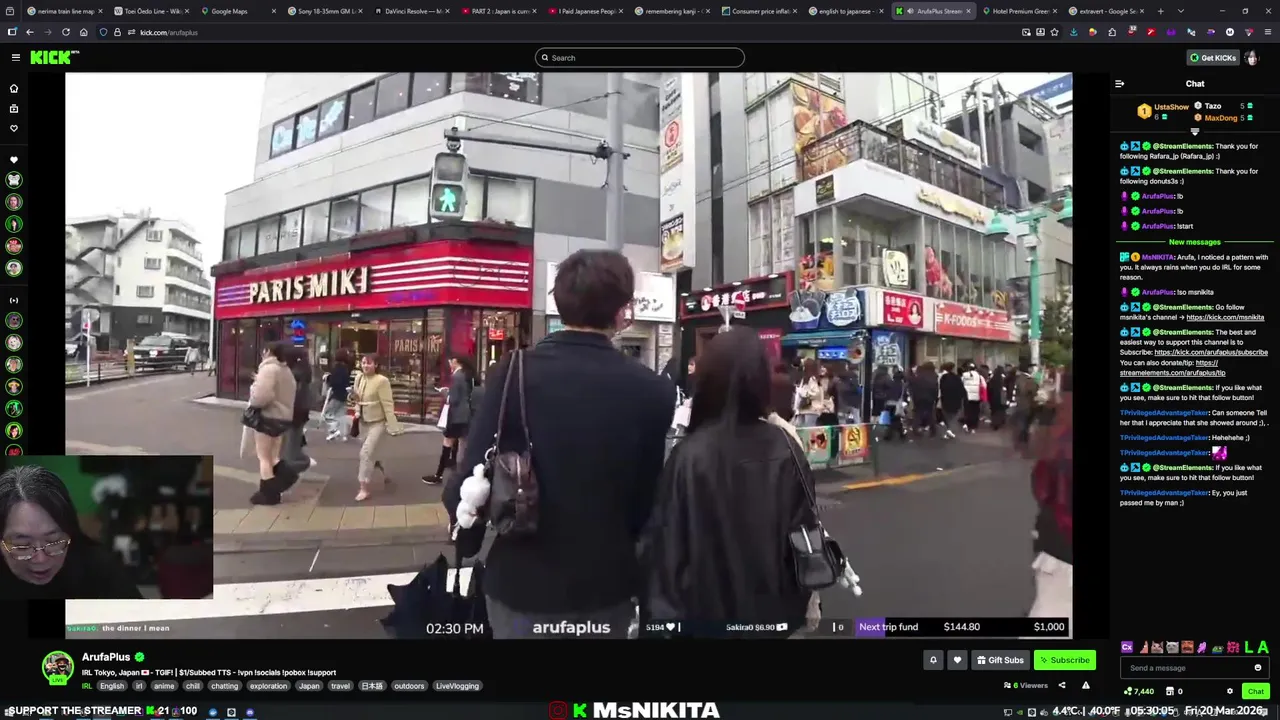
Task: Send message with the Chat button
Action: tap(1256, 691)
